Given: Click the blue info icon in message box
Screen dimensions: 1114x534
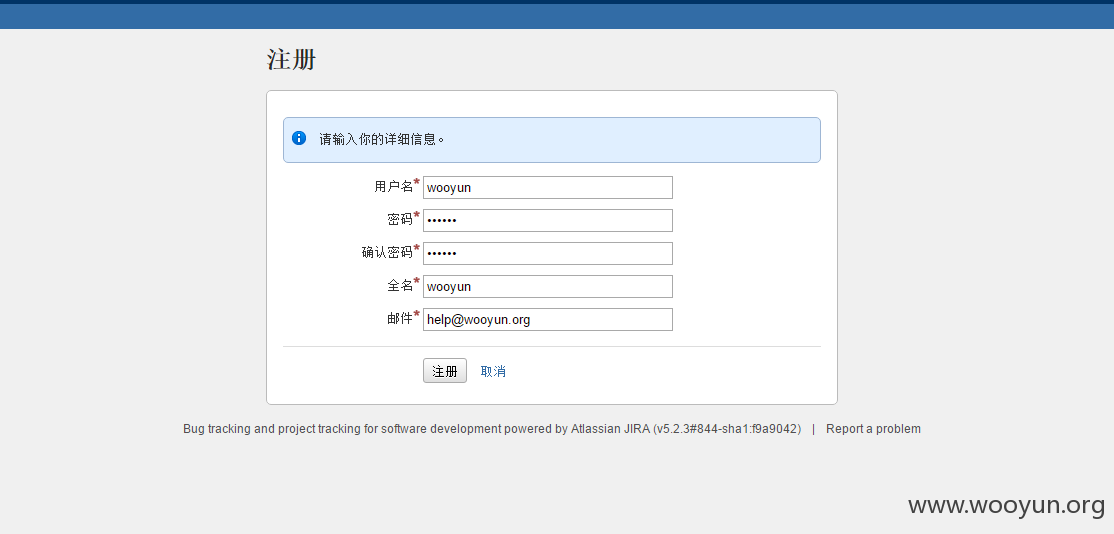Looking at the screenshot, I should click(x=299, y=138).
